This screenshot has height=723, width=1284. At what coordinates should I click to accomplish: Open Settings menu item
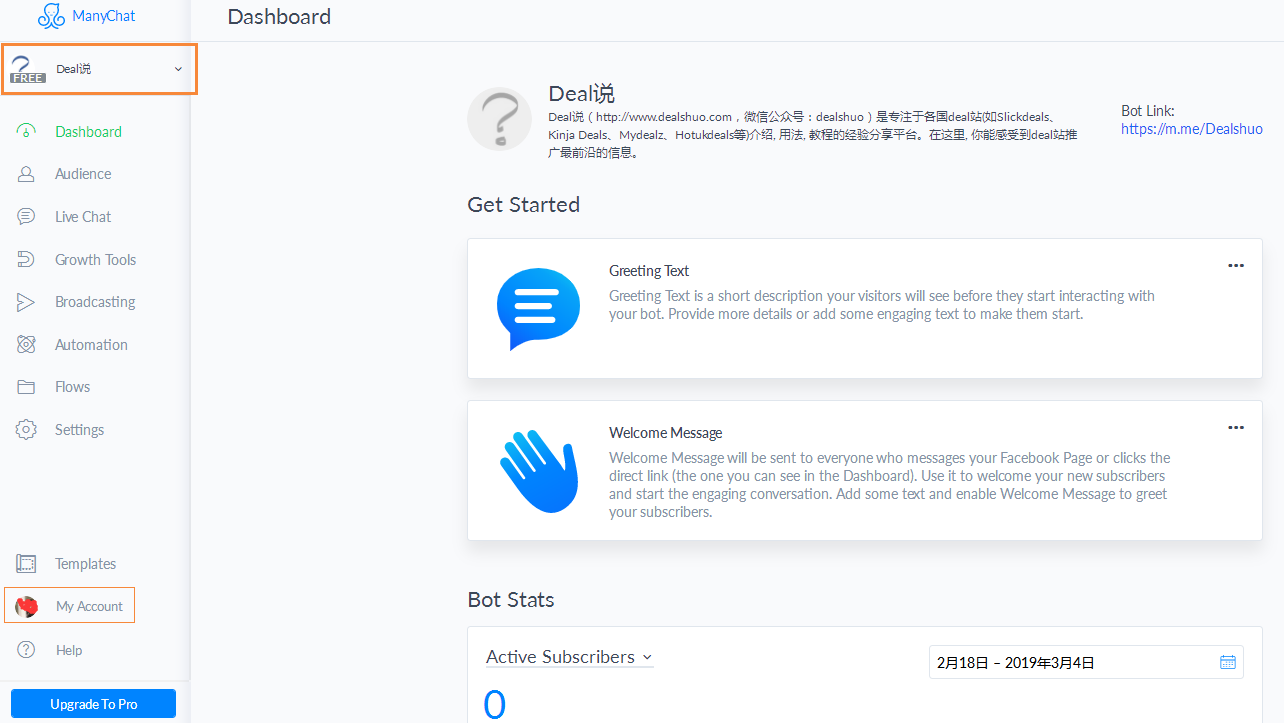tap(79, 430)
